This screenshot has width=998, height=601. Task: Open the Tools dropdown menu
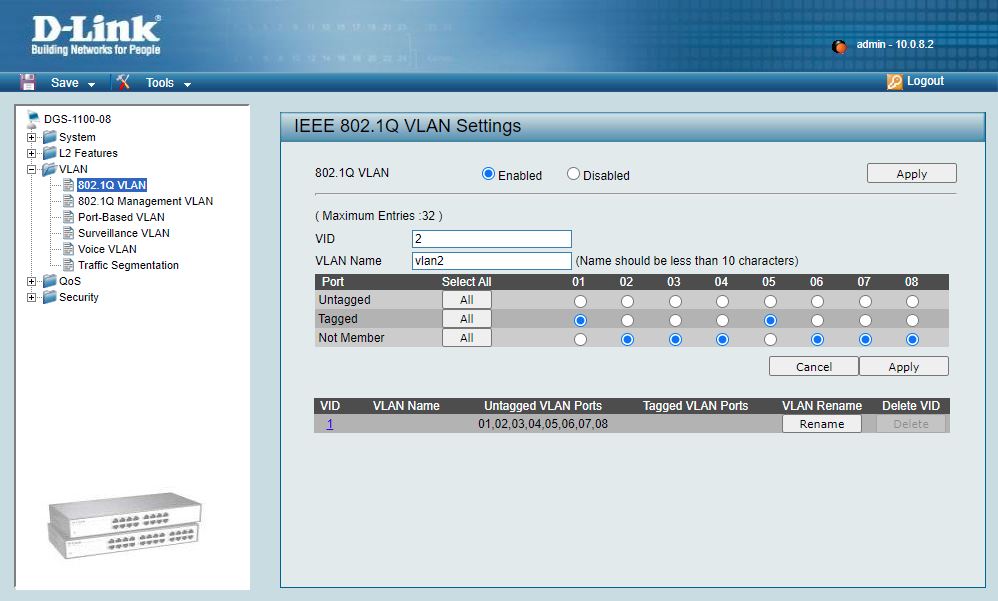[167, 83]
